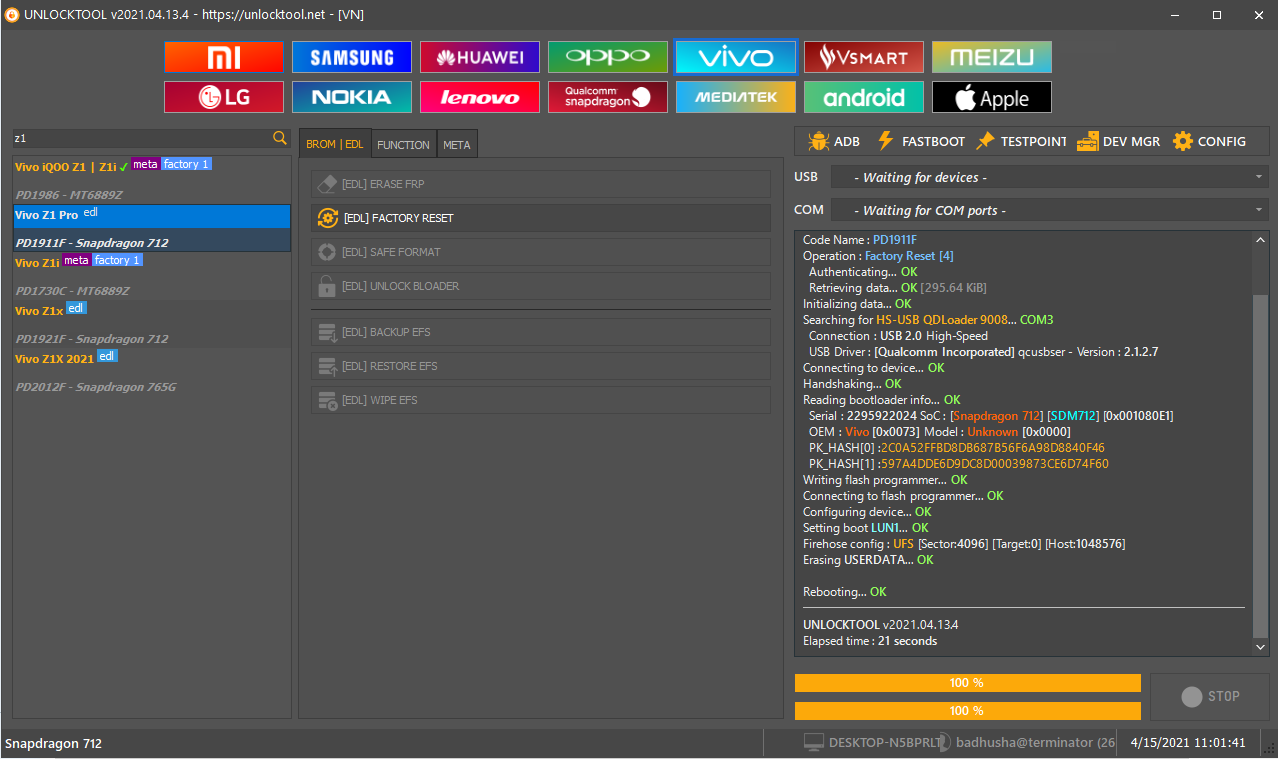Click the upper 100 % progress bar
The image size is (1278, 759).
[967, 683]
